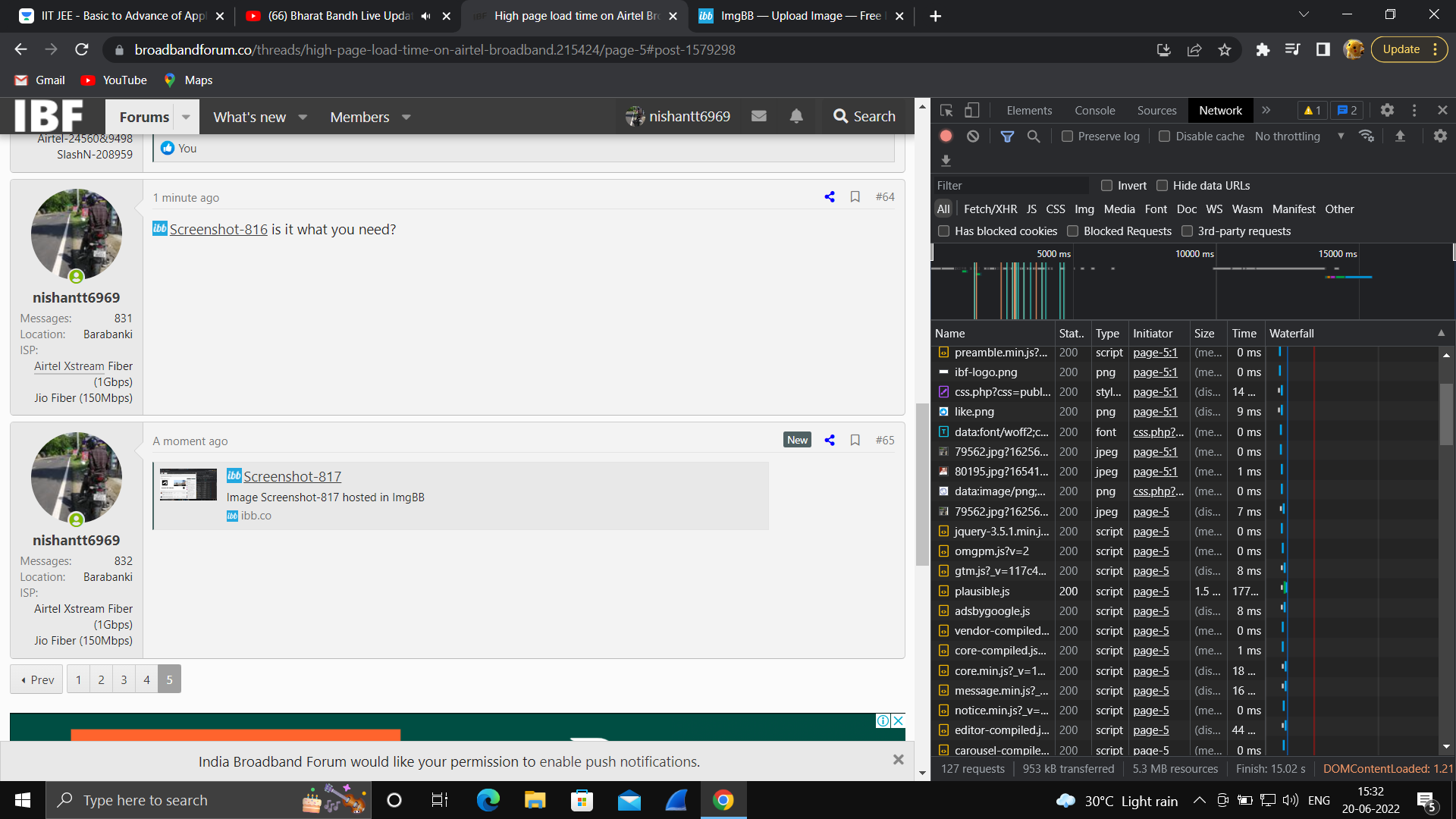Open the issues count badge showing 2
The image size is (1456, 819).
pyautogui.click(x=1347, y=111)
